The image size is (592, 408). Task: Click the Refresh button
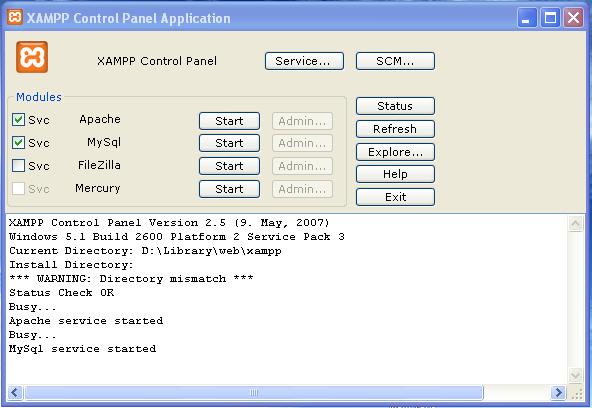point(395,129)
